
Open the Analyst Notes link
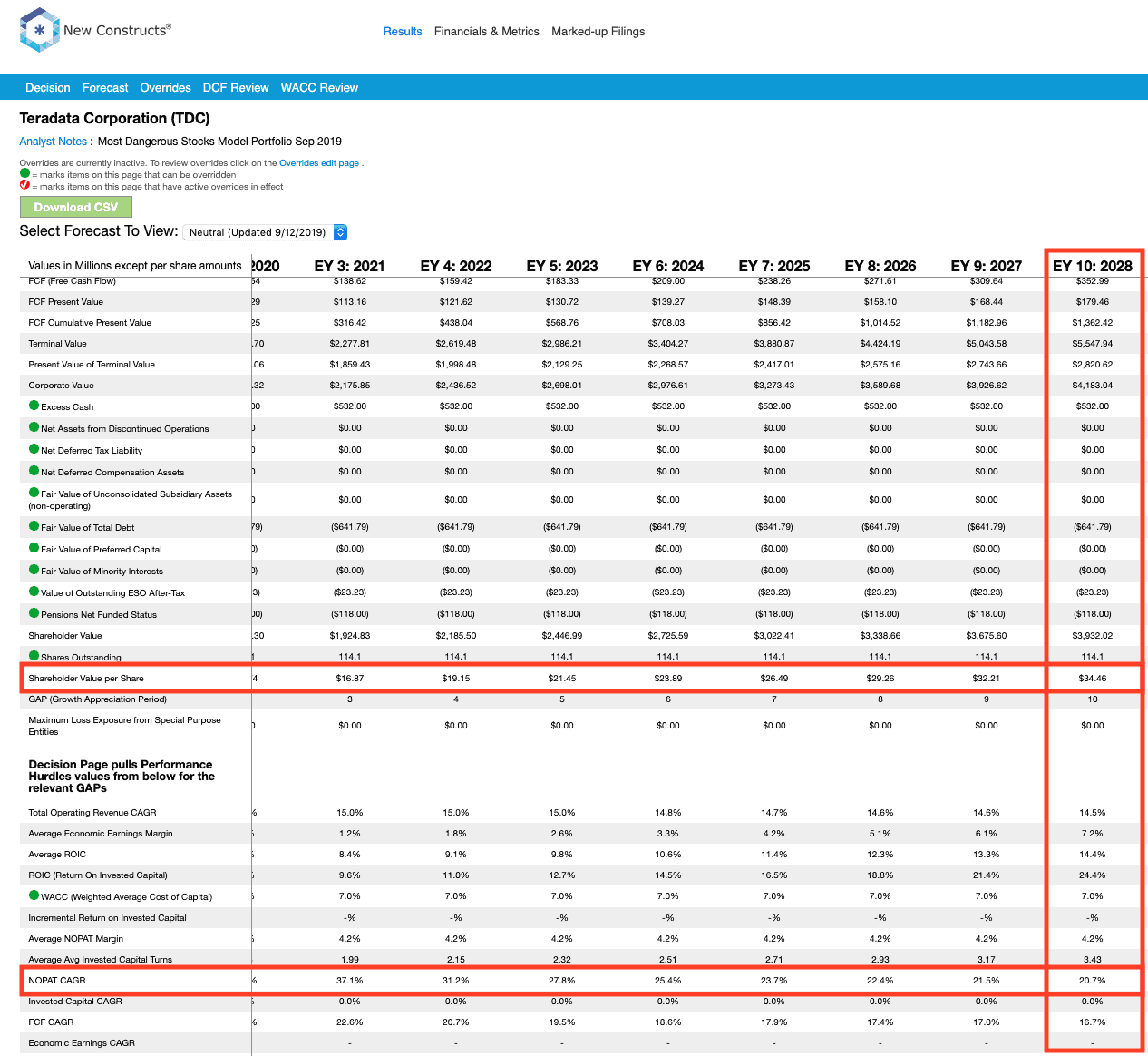pos(54,142)
